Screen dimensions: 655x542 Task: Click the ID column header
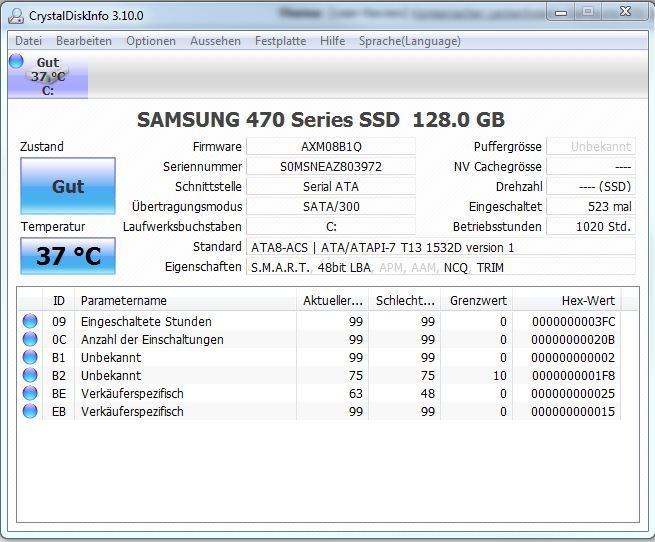58,300
